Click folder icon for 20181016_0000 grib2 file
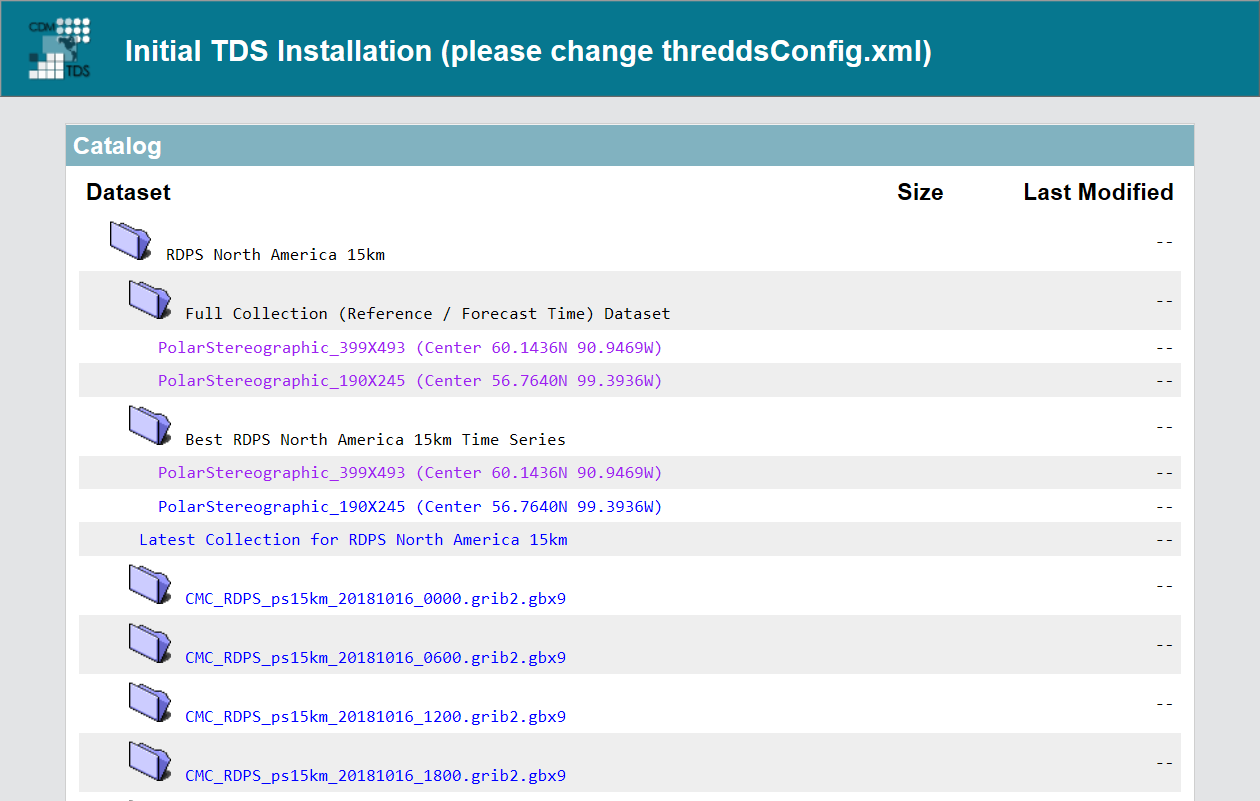This screenshot has width=1260, height=801. (x=150, y=585)
